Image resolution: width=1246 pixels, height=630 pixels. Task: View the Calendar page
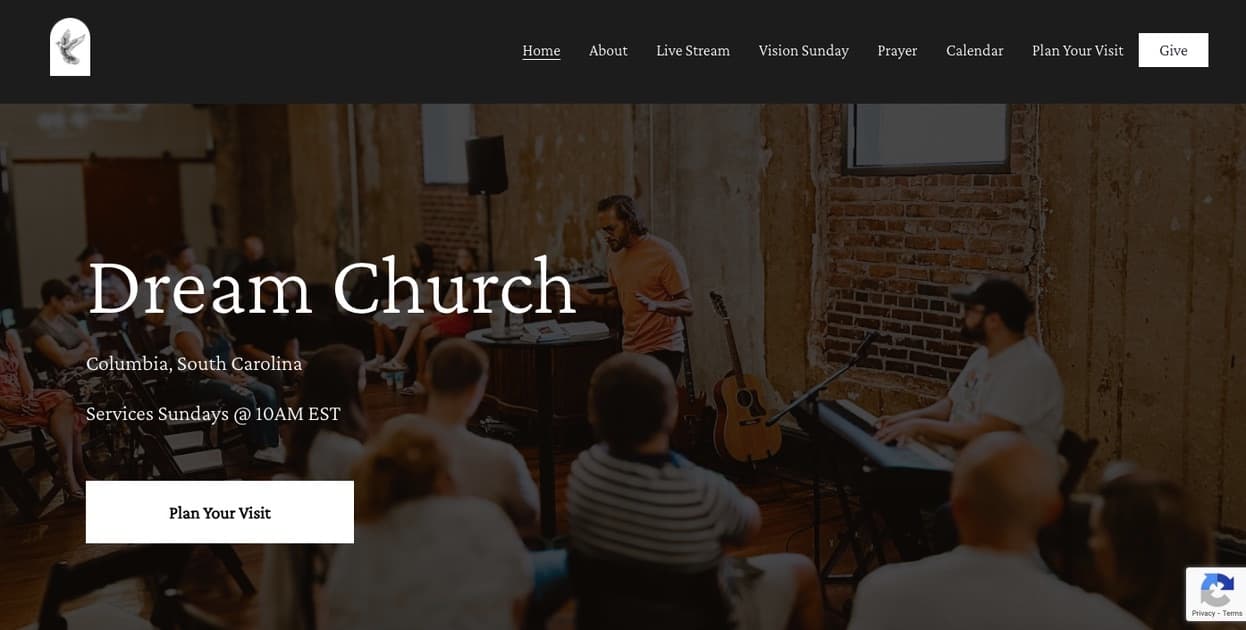click(974, 50)
